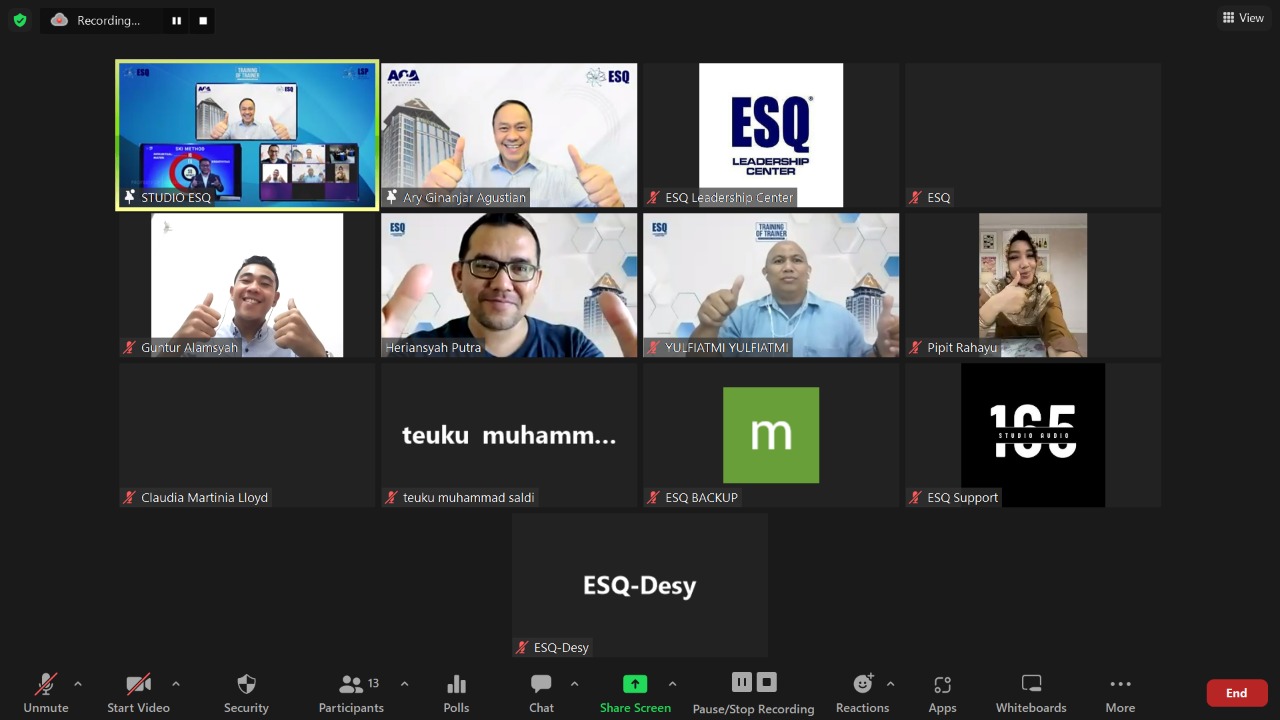This screenshot has width=1280, height=720.
Task: Start Video with the camera toggle
Action: click(x=138, y=692)
